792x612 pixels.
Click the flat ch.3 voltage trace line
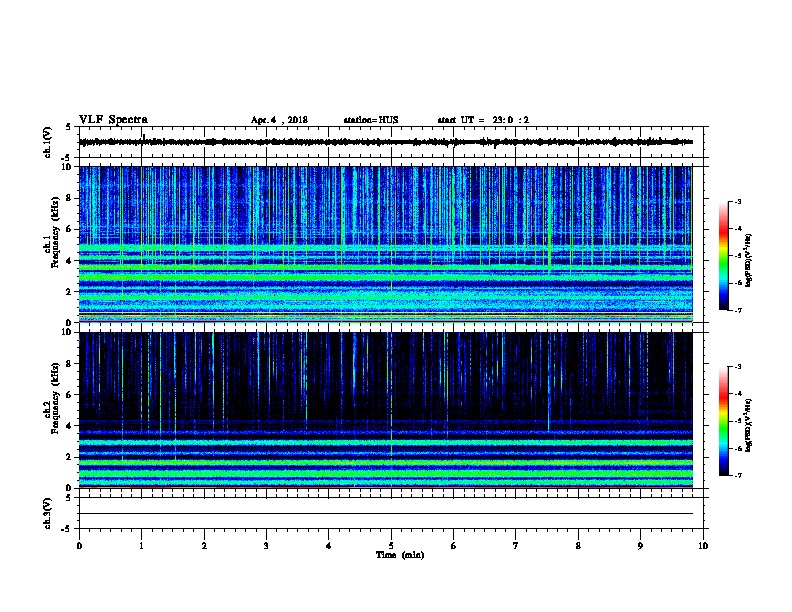pos(386,514)
